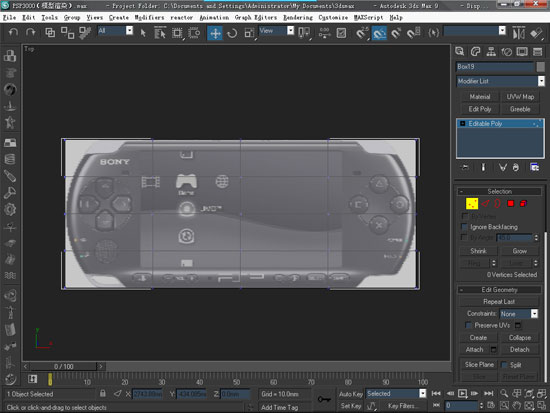Image resolution: width=550 pixels, height=413 pixels.
Task: Select Vertex sub-object level icon
Action: (x=472, y=204)
